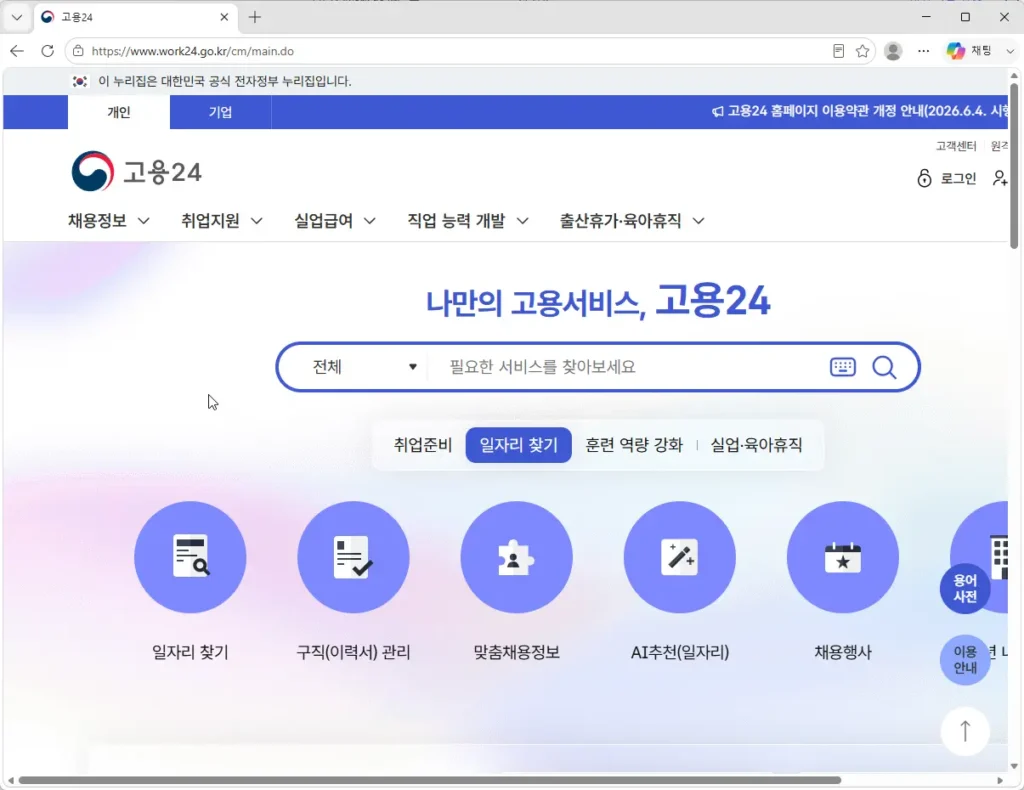The height and width of the screenshot is (790, 1024).
Task: Click the vertical scrollbar thumb
Action: point(1014,165)
